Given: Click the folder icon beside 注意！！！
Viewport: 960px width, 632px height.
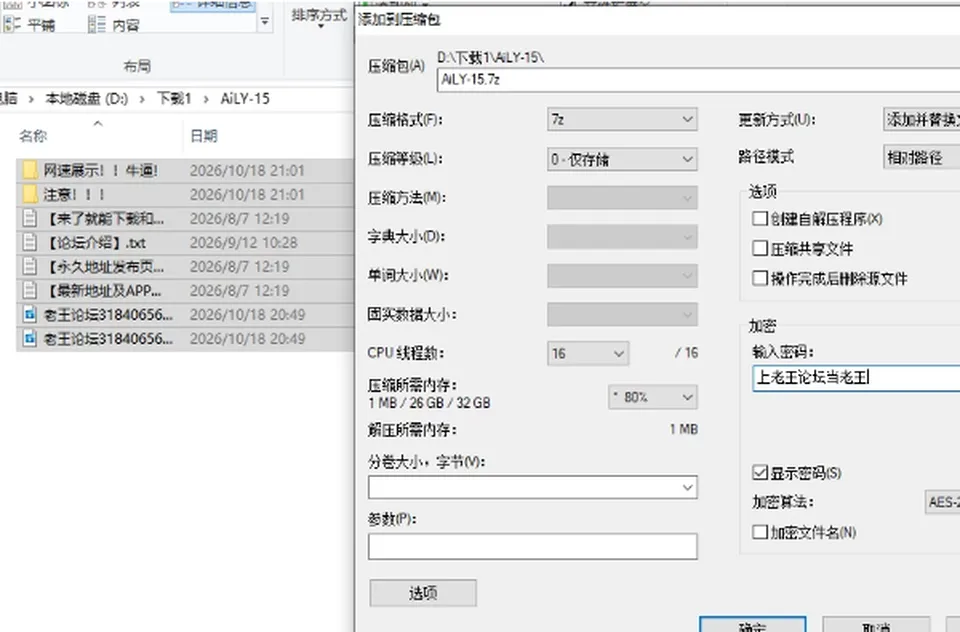Looking at the screenshot, I should [x=29, y=194].
